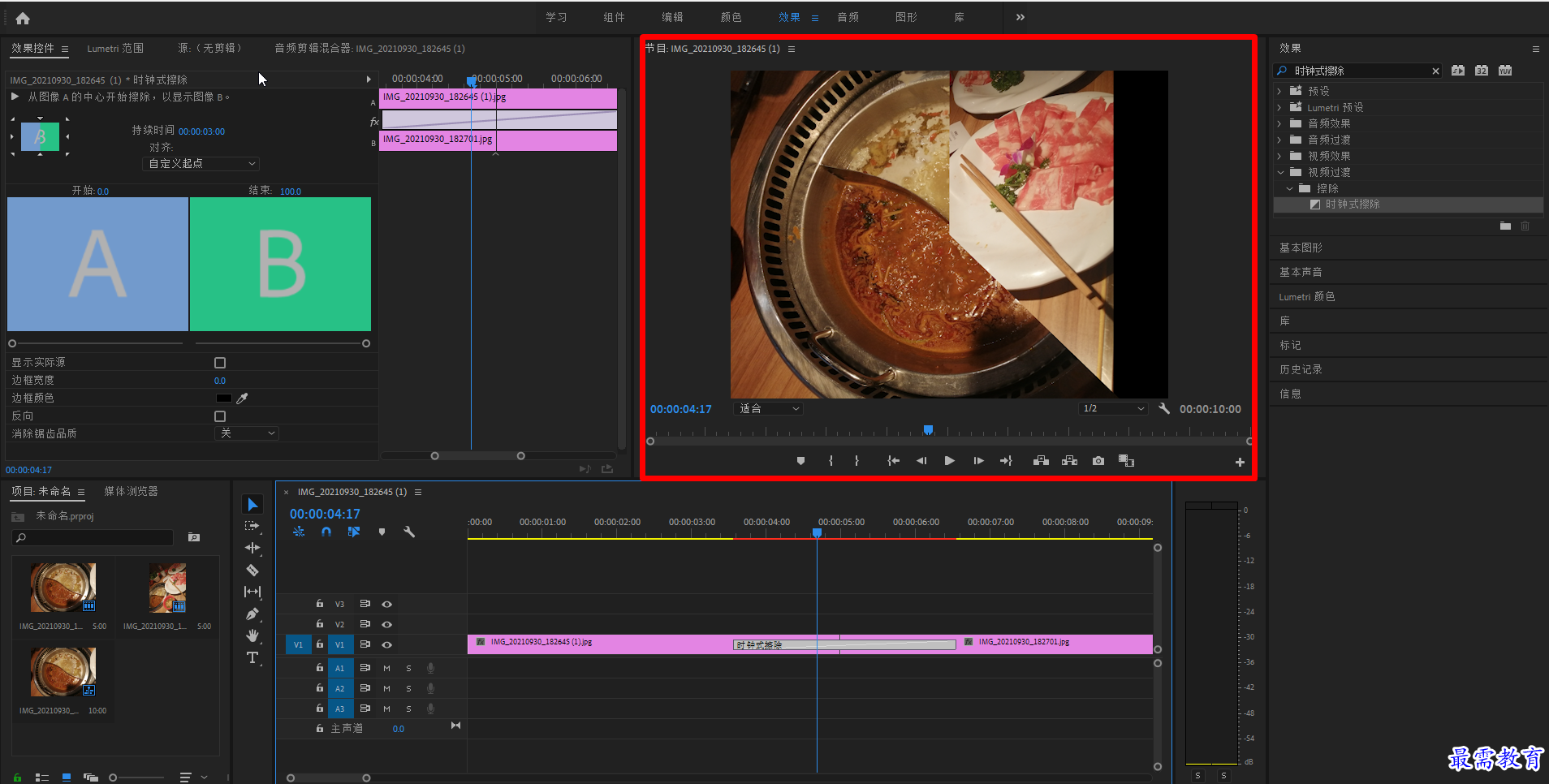
Task: Select the Slip tool
Action: [x=252, y=592]
